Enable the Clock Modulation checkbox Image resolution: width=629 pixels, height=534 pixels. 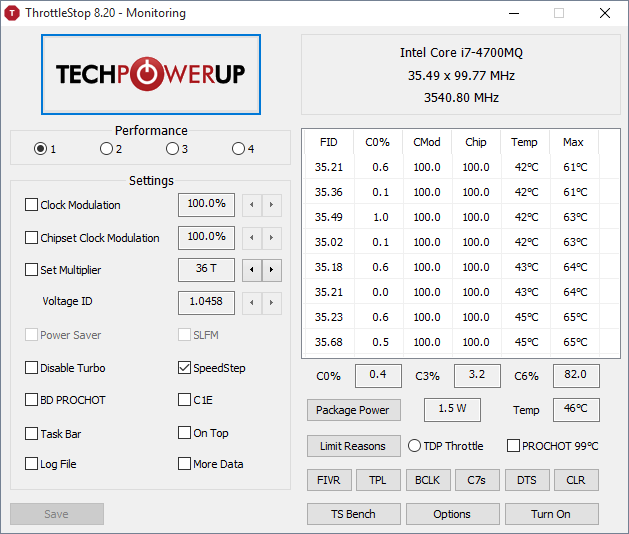point(31,205)
